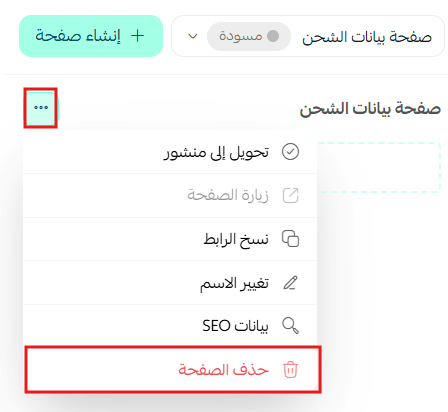Click the pencil icon beside تغيير الاسم
Screen dimensions: 448x412
point(290,283)
